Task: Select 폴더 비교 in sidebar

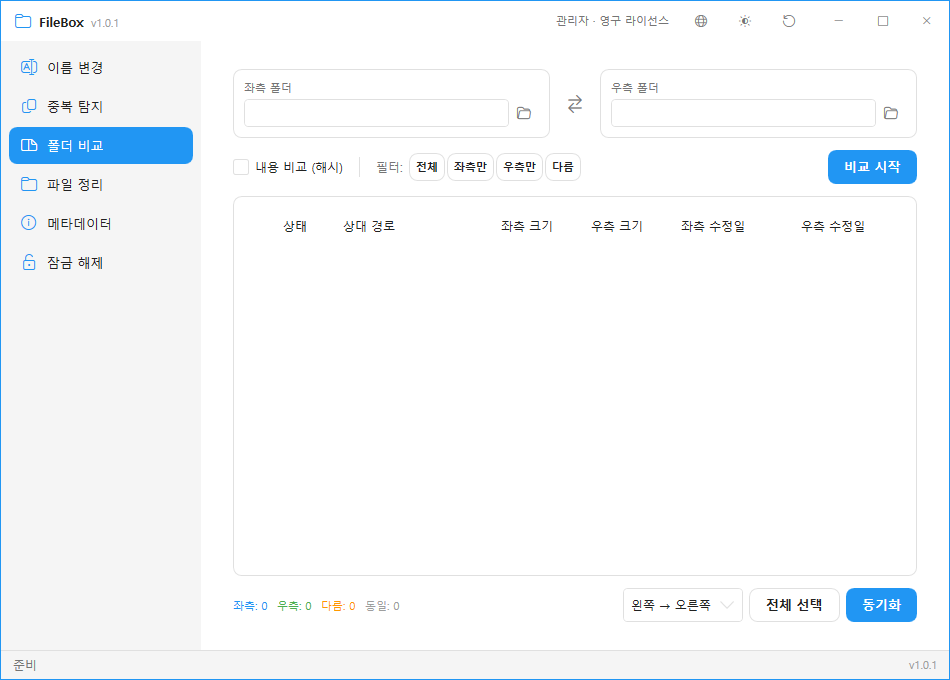Action: pyautogui.click(x=101, y=145)
